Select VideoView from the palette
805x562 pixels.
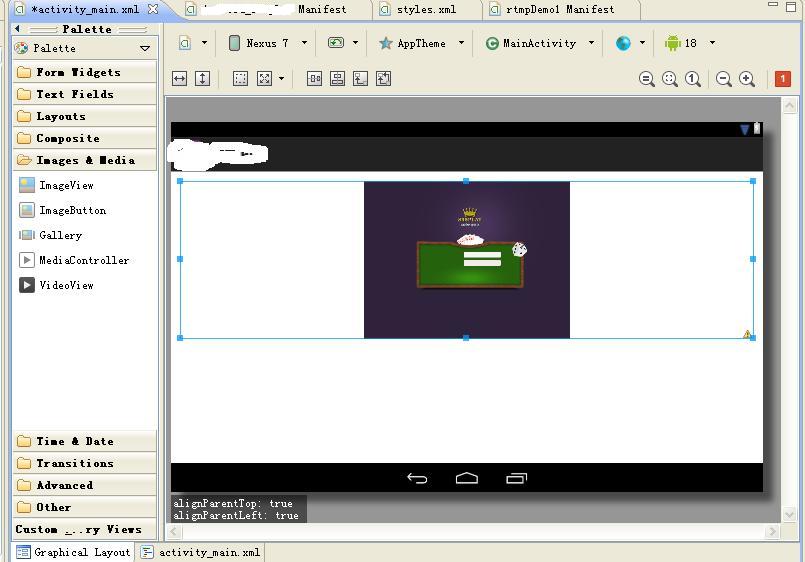click(66, 285)
